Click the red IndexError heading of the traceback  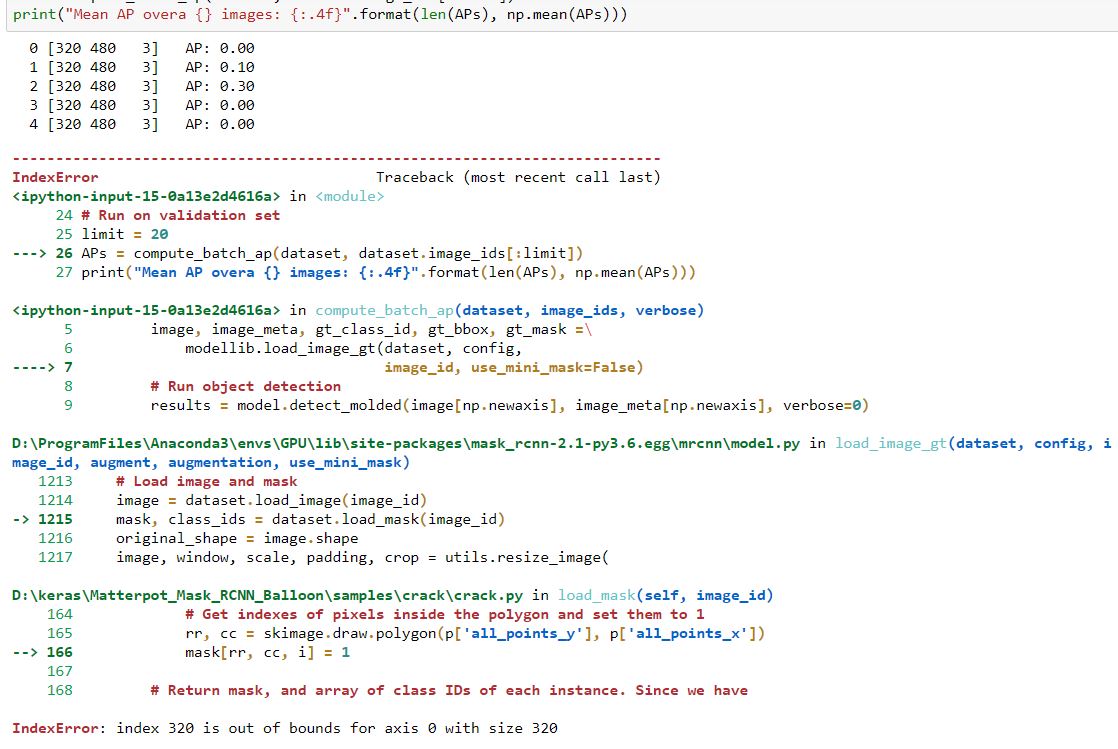click(55, 178)
